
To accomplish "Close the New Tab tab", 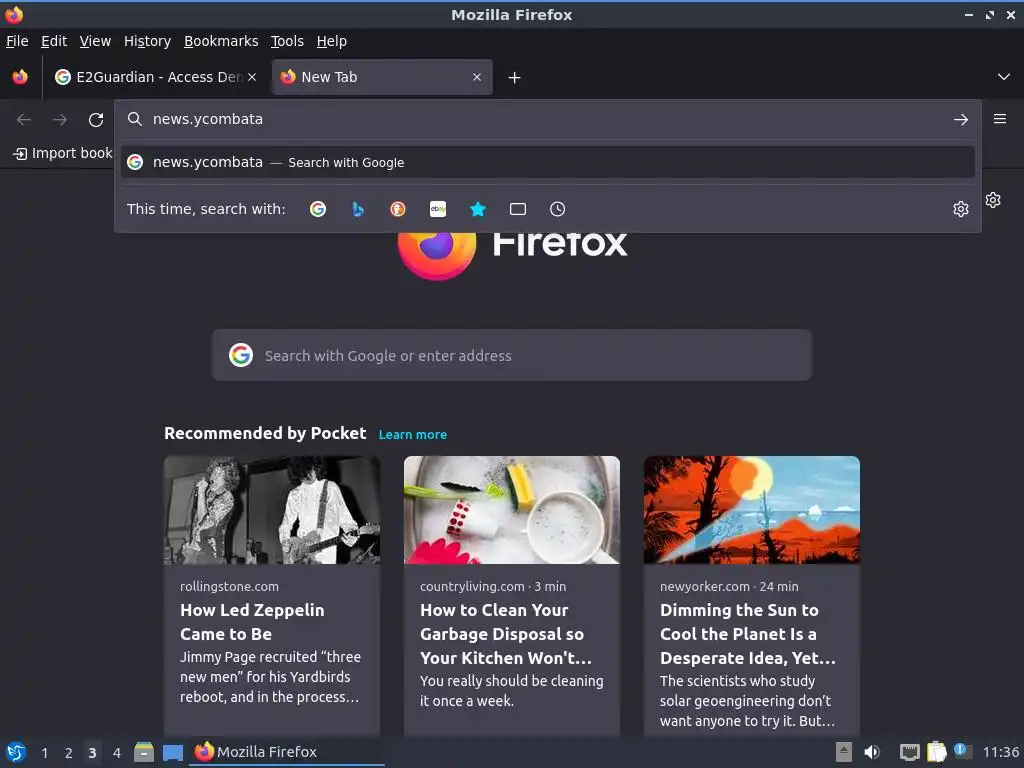I will [x=477, y=77].
